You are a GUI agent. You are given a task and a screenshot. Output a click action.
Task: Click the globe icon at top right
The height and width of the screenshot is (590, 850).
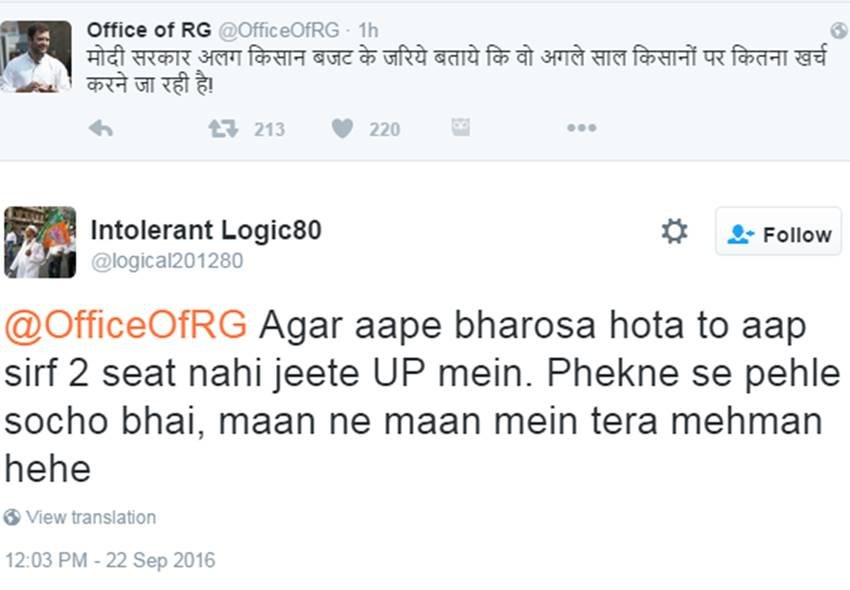[x=839, y=31]
